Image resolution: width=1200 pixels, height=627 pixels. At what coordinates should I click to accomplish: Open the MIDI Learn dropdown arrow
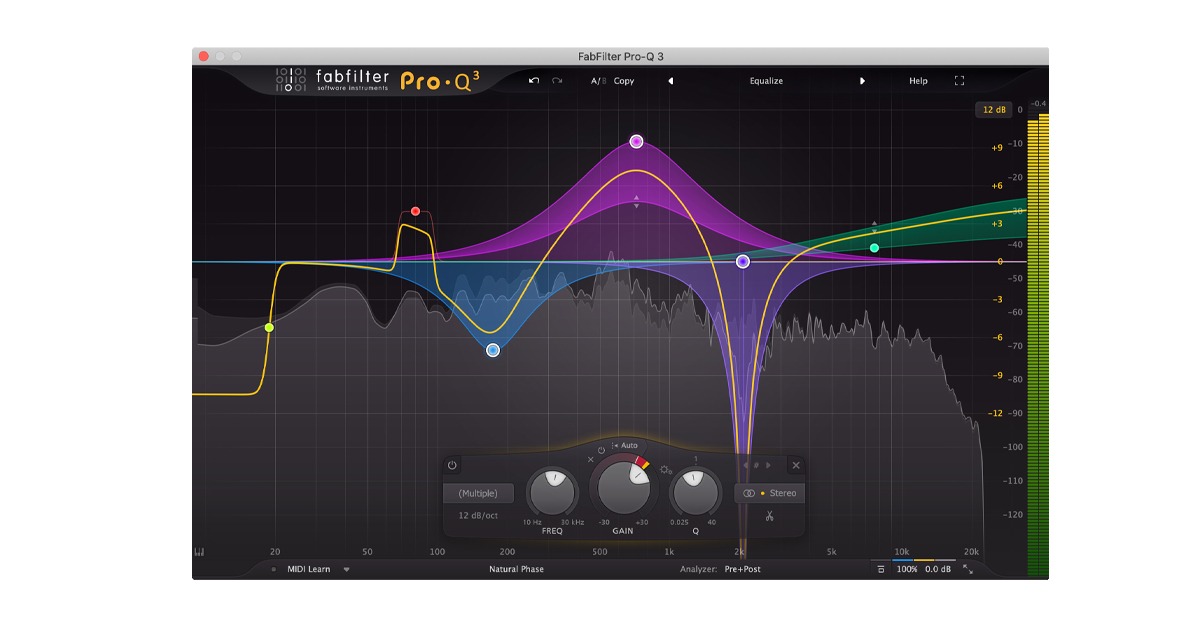[347, 569]
